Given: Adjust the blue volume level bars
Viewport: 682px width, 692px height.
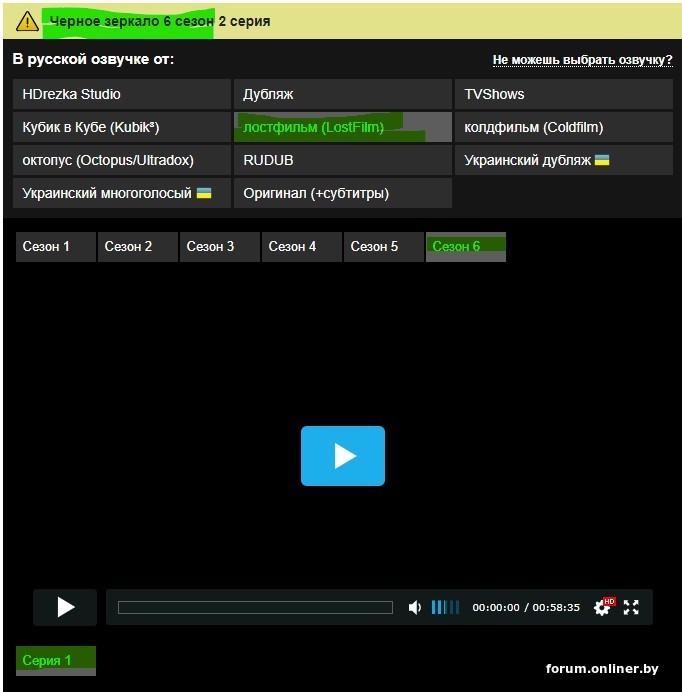Looking at the screenshot, I should [445, 607].
